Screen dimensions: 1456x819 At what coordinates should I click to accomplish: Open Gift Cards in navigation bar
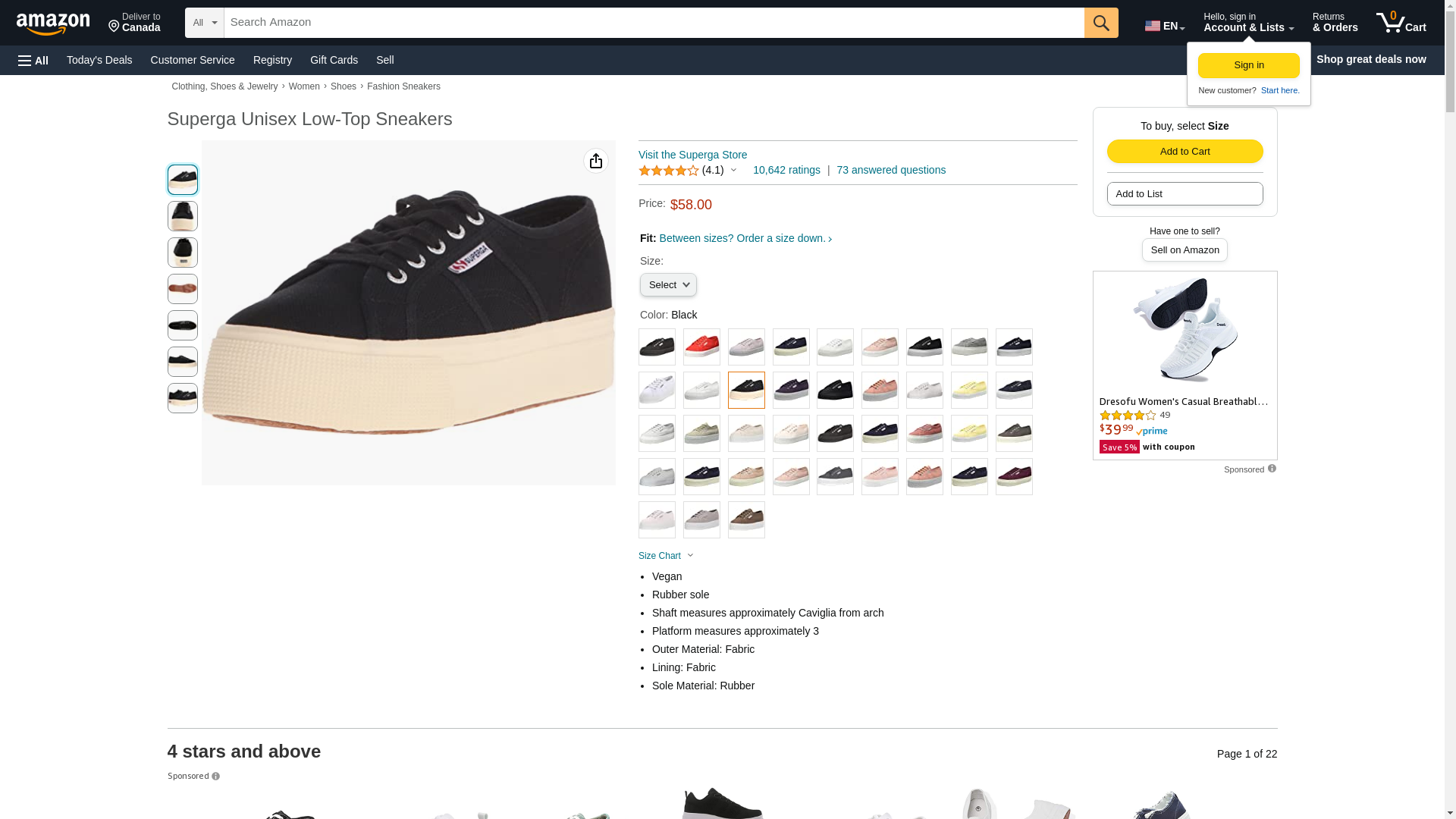(x=334, y=60)
